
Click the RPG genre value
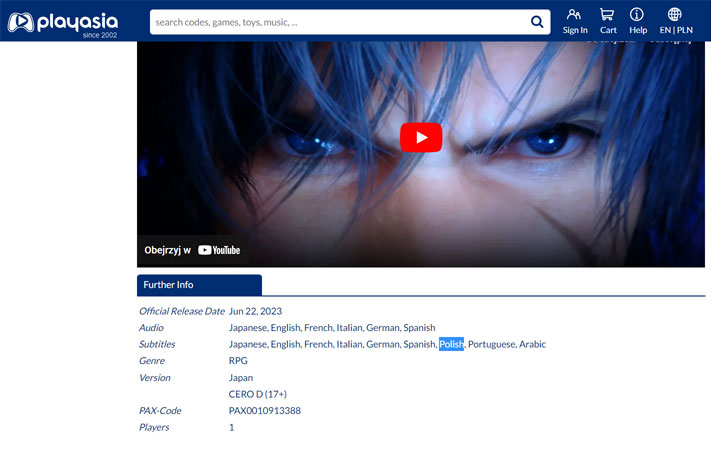[238, 361]
